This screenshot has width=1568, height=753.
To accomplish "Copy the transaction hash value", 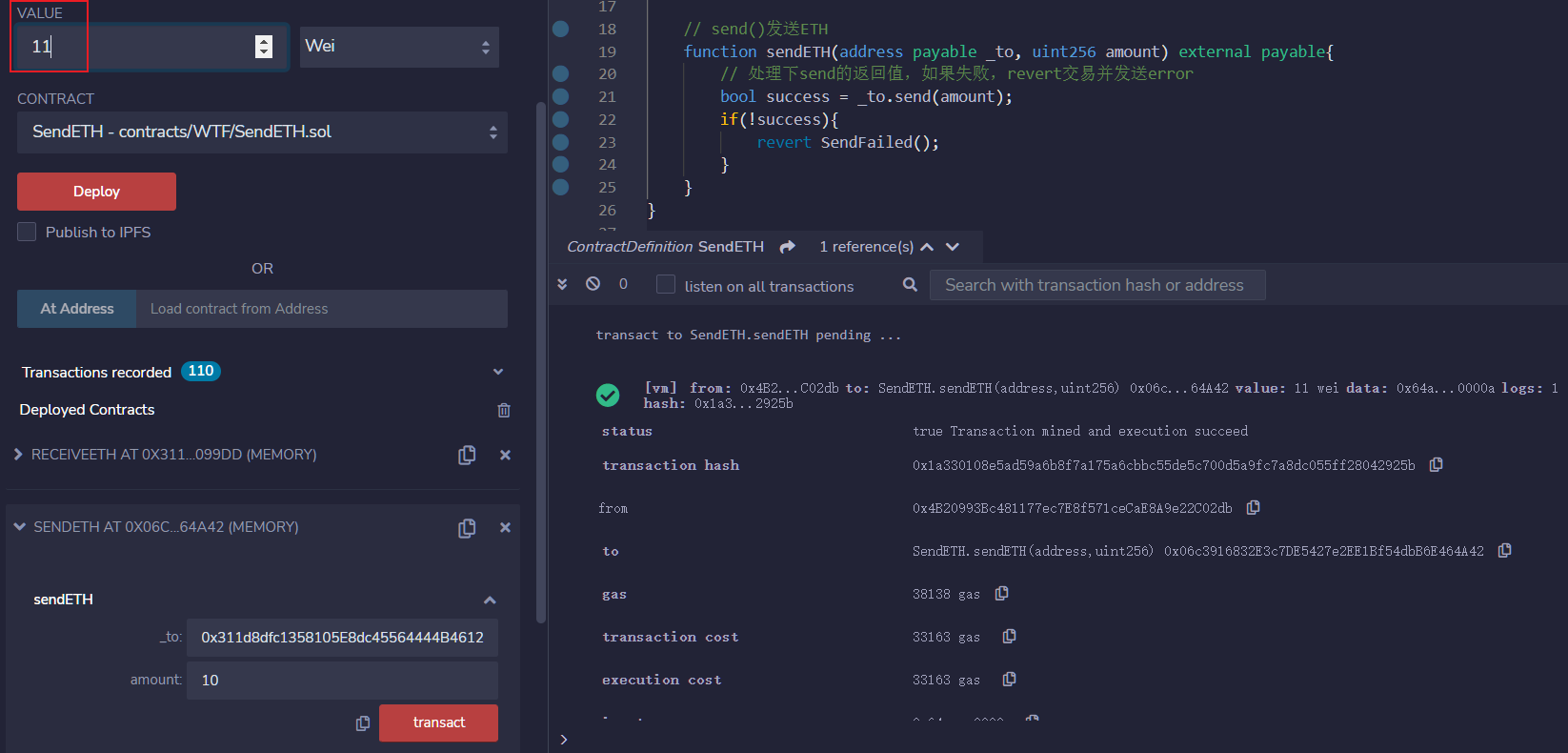I will click(1436, 465).
